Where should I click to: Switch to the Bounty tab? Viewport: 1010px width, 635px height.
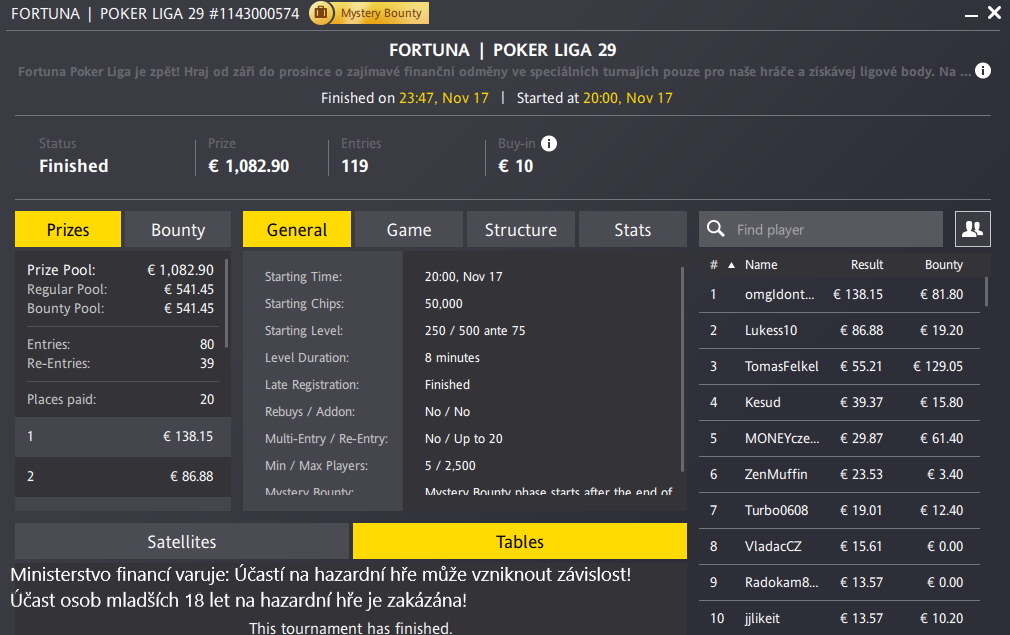tap(178, 229)
